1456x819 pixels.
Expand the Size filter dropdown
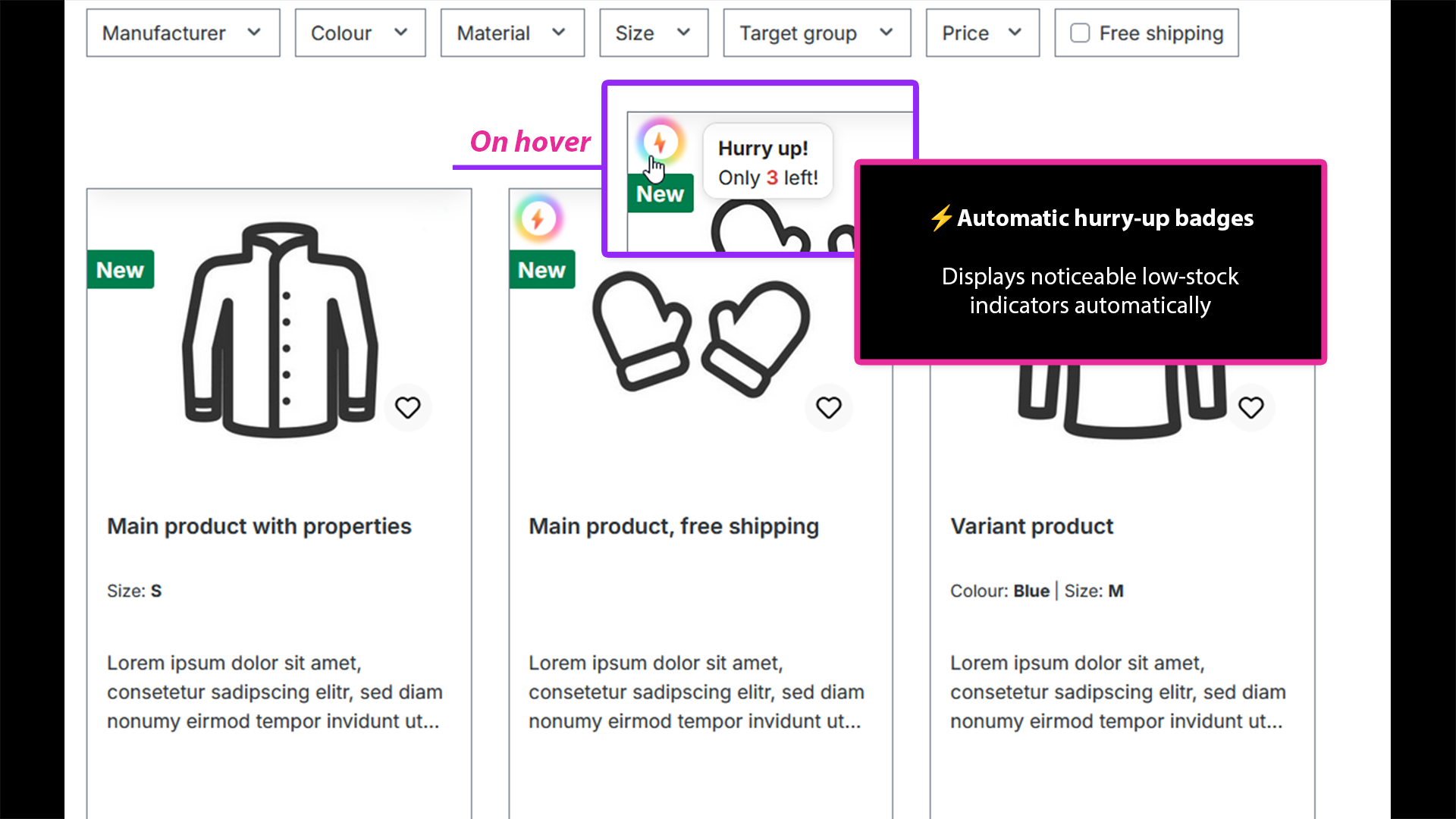tap(654, 33)
